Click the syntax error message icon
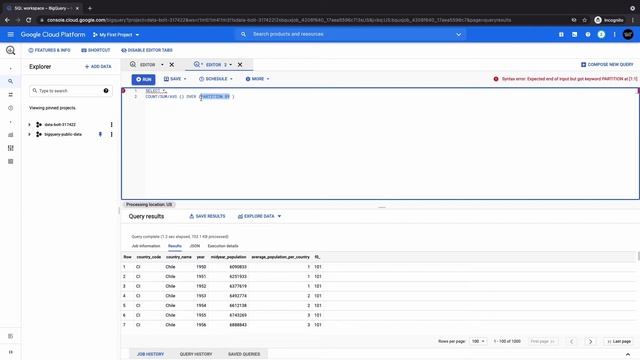 [496, 79]
